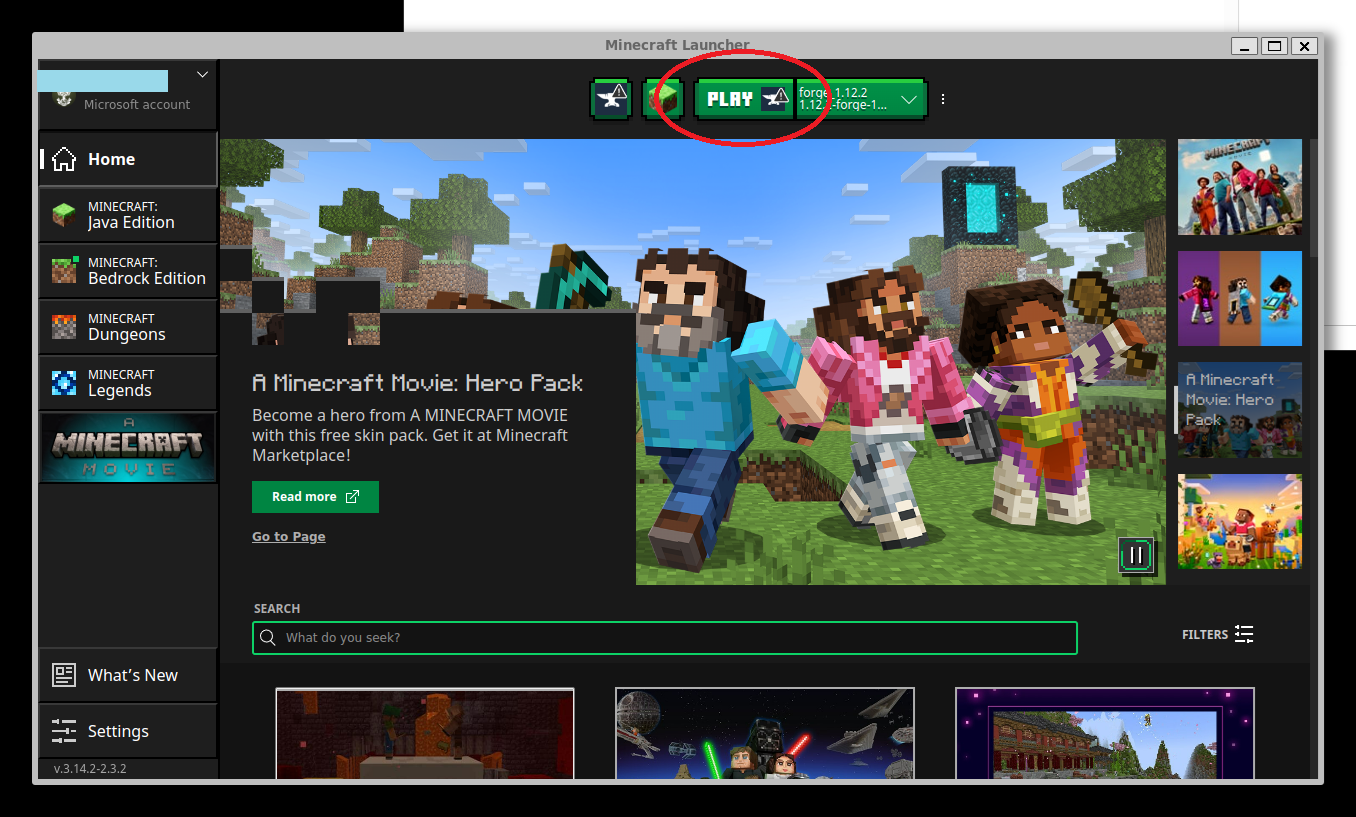
Task: Click the What's New newspaper icon
Action: [64, 675]
